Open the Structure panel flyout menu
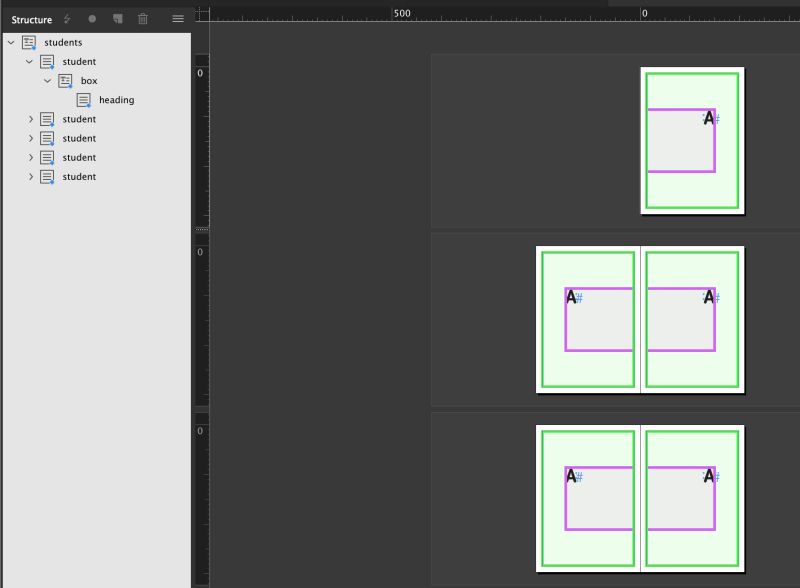Image resolution: width=800 pixels, height=588 pixels. coord(177,19)
